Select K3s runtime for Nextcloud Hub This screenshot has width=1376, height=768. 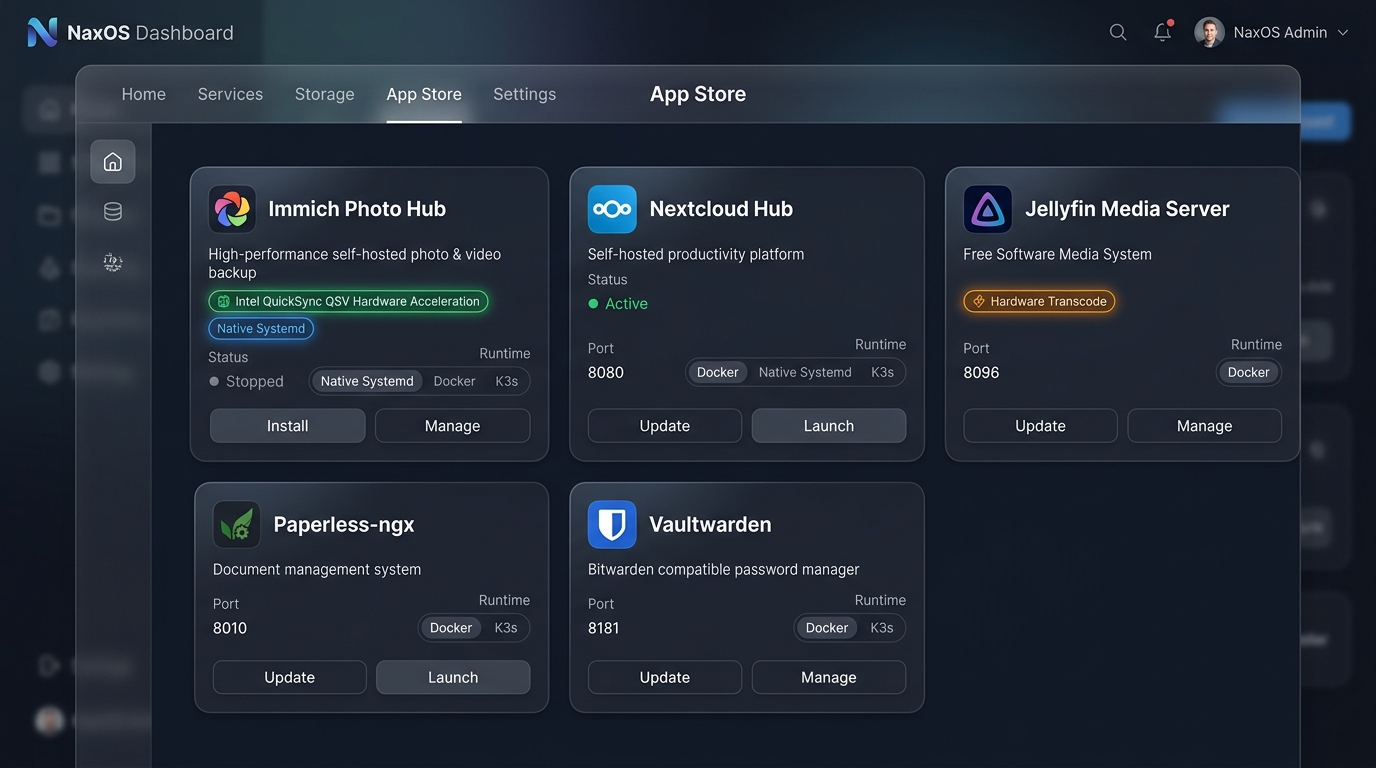882,372
